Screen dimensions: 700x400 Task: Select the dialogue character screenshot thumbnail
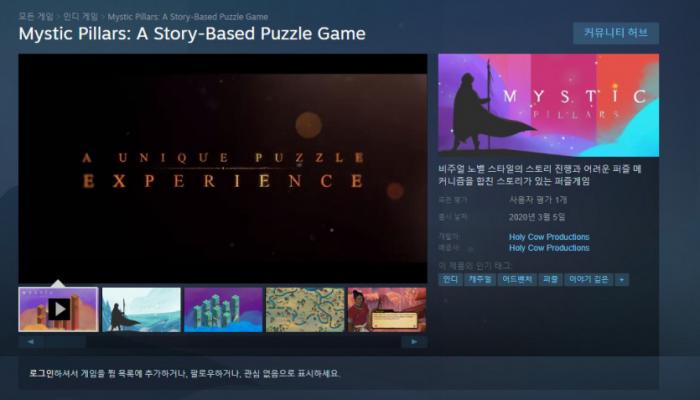click(x=387, y=309)
